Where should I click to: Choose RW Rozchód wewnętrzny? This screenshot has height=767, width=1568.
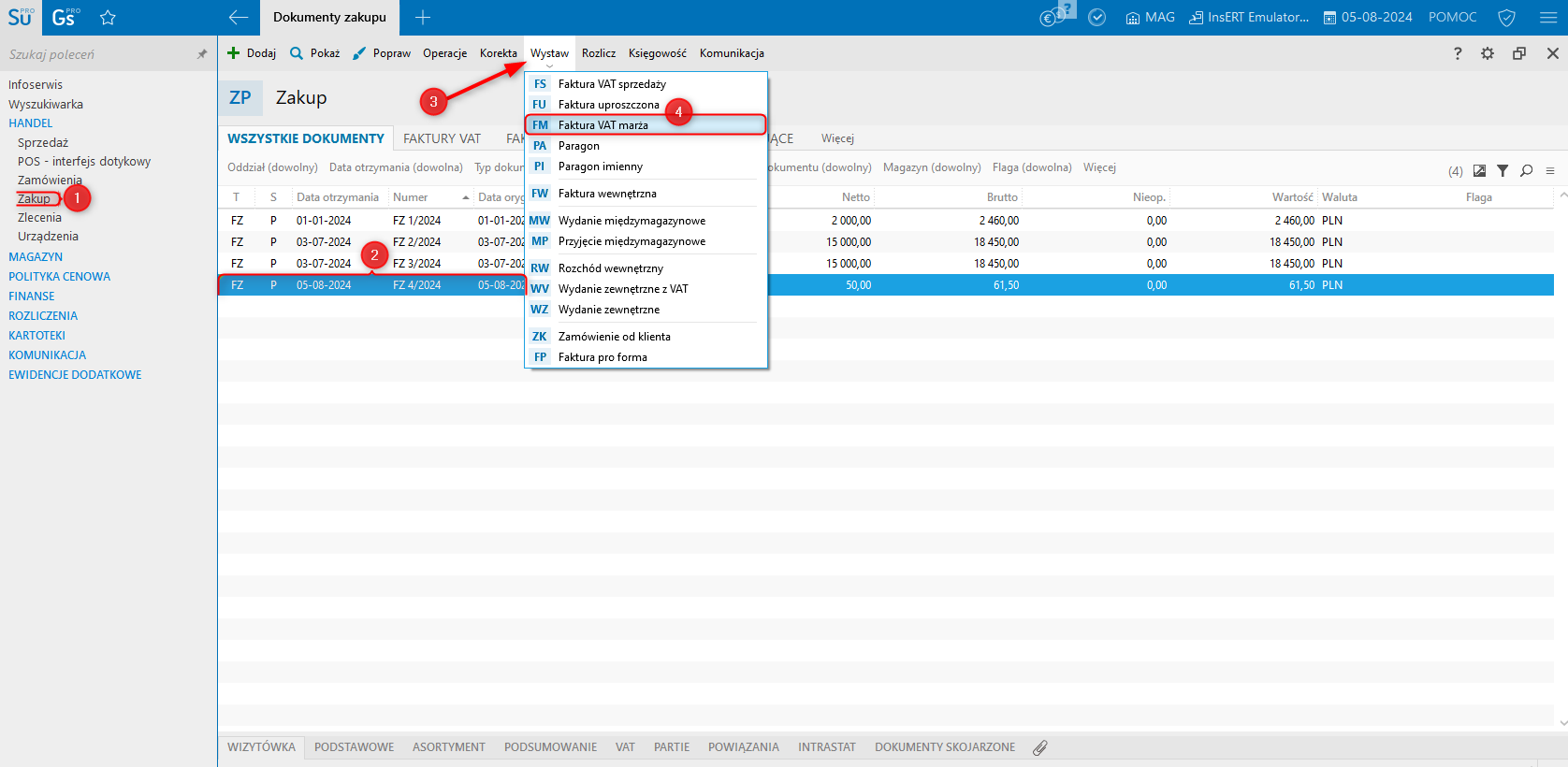[x=646, y=268]
